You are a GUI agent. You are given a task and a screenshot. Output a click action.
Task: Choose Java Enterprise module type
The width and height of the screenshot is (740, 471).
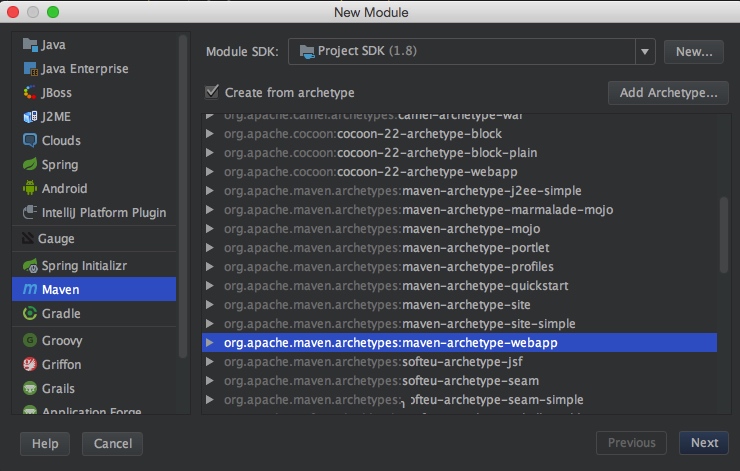pos(94,69)
